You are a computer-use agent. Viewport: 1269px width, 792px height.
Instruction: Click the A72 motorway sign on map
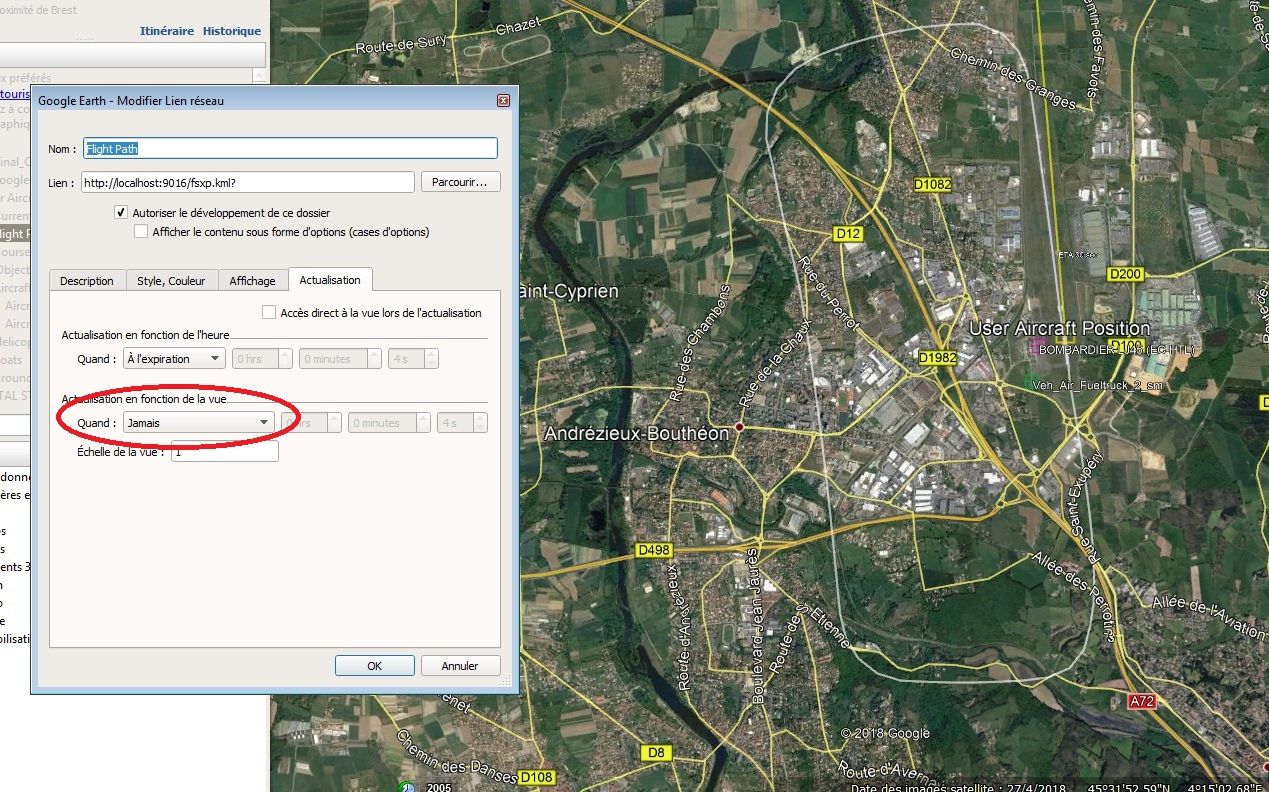tap(1141, 702)
